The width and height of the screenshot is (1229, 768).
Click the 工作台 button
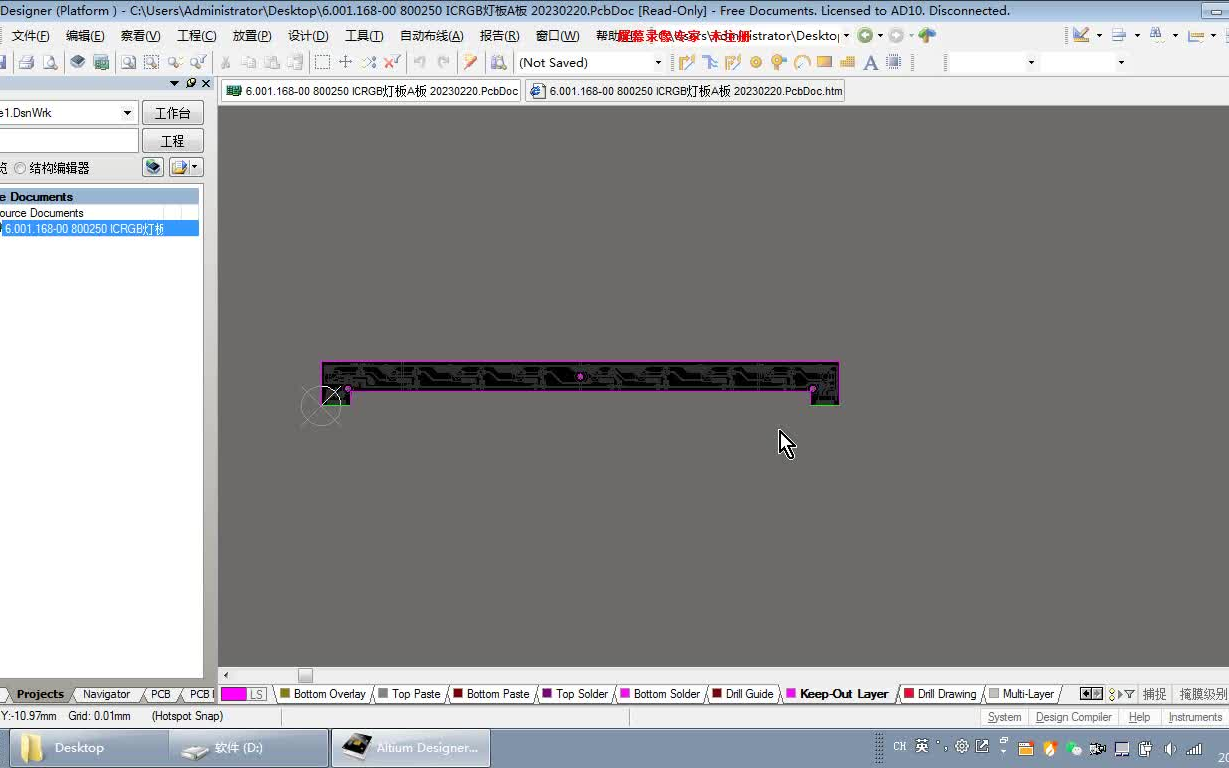[173, 112]
